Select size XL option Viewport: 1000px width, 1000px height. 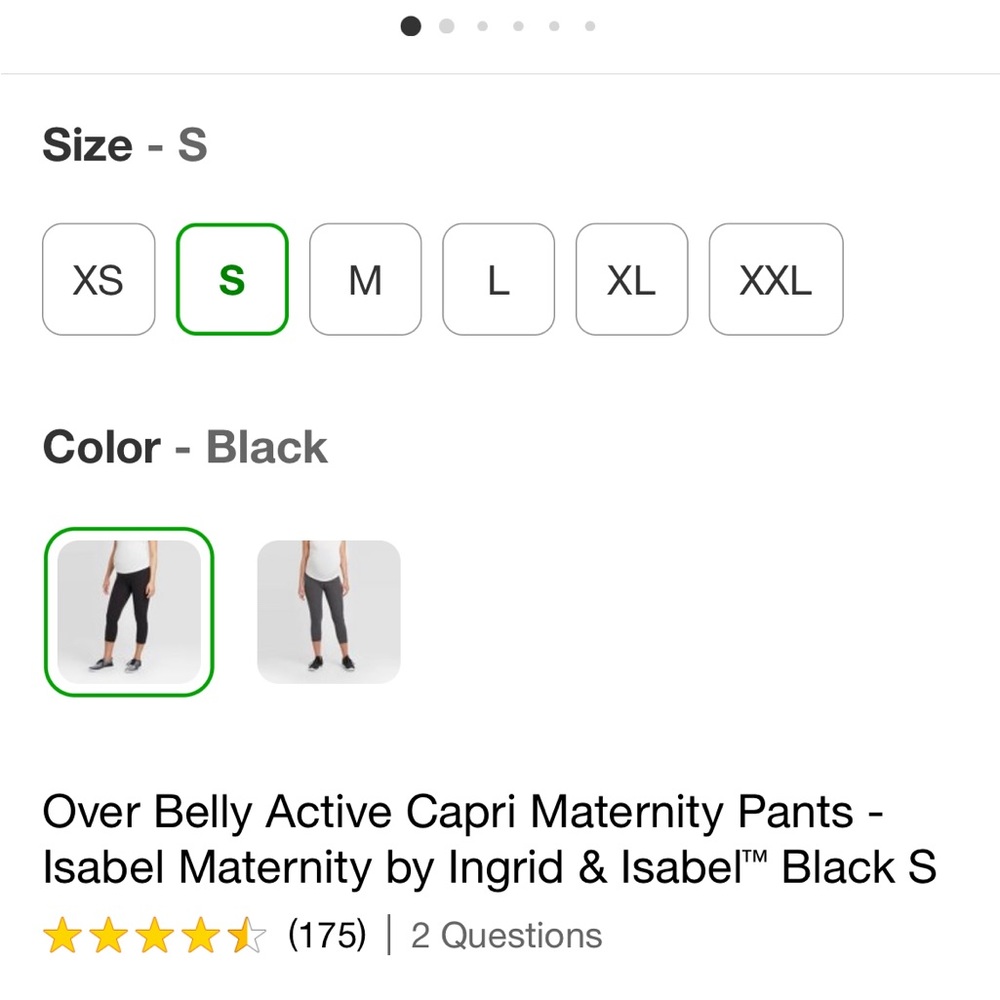tap(631, 279)
